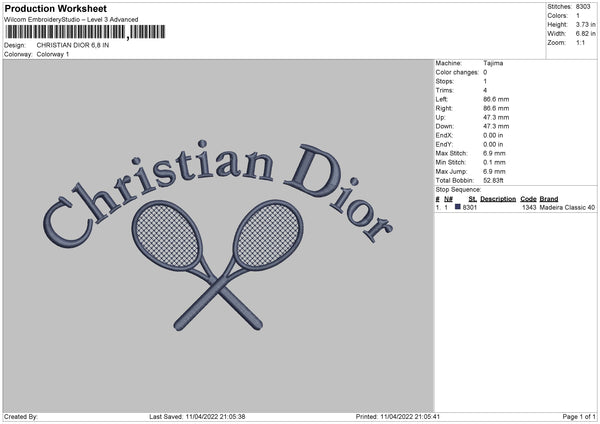Click brand 'Madeira Classic 40'
Image resolution: width=600 pixels, height=424 pixels.
567,208
